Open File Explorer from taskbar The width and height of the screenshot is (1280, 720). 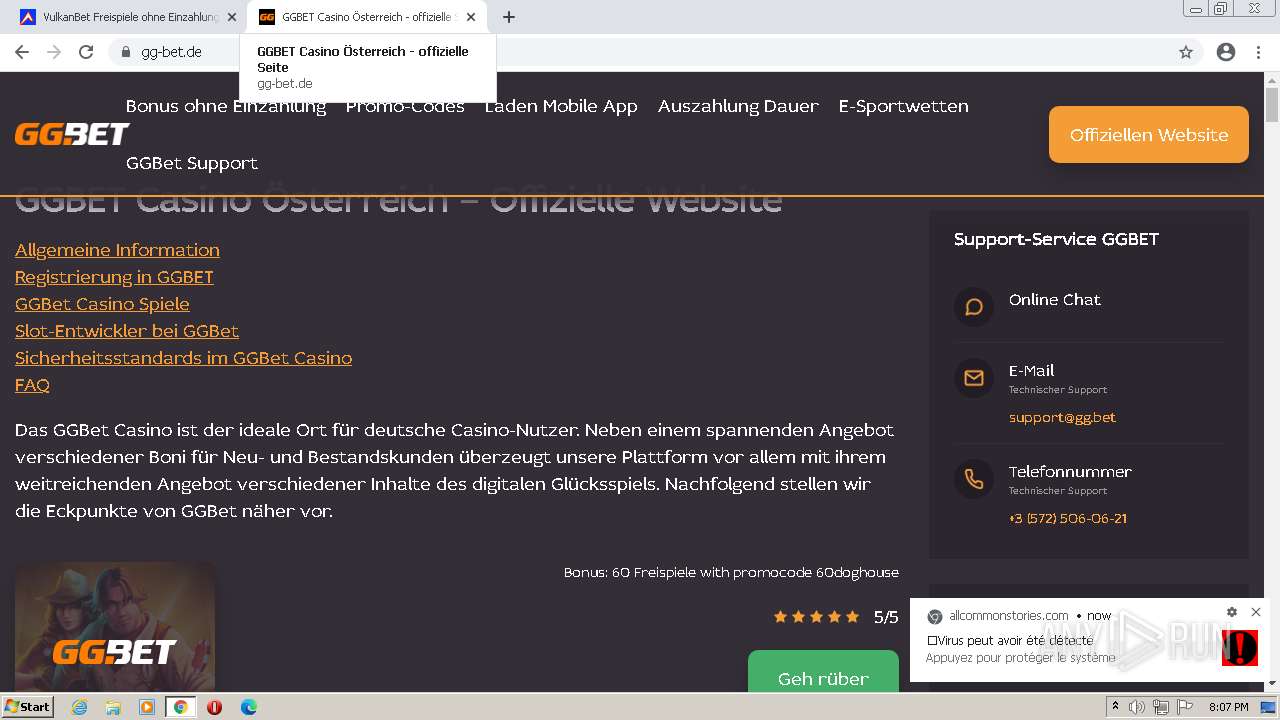[x=113, y=707]
